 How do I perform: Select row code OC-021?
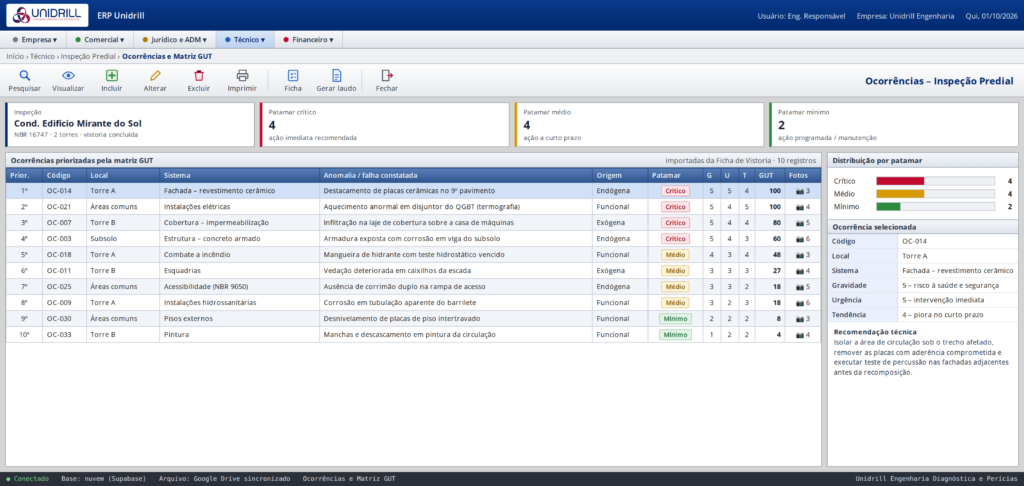click(x=59, y=207)
